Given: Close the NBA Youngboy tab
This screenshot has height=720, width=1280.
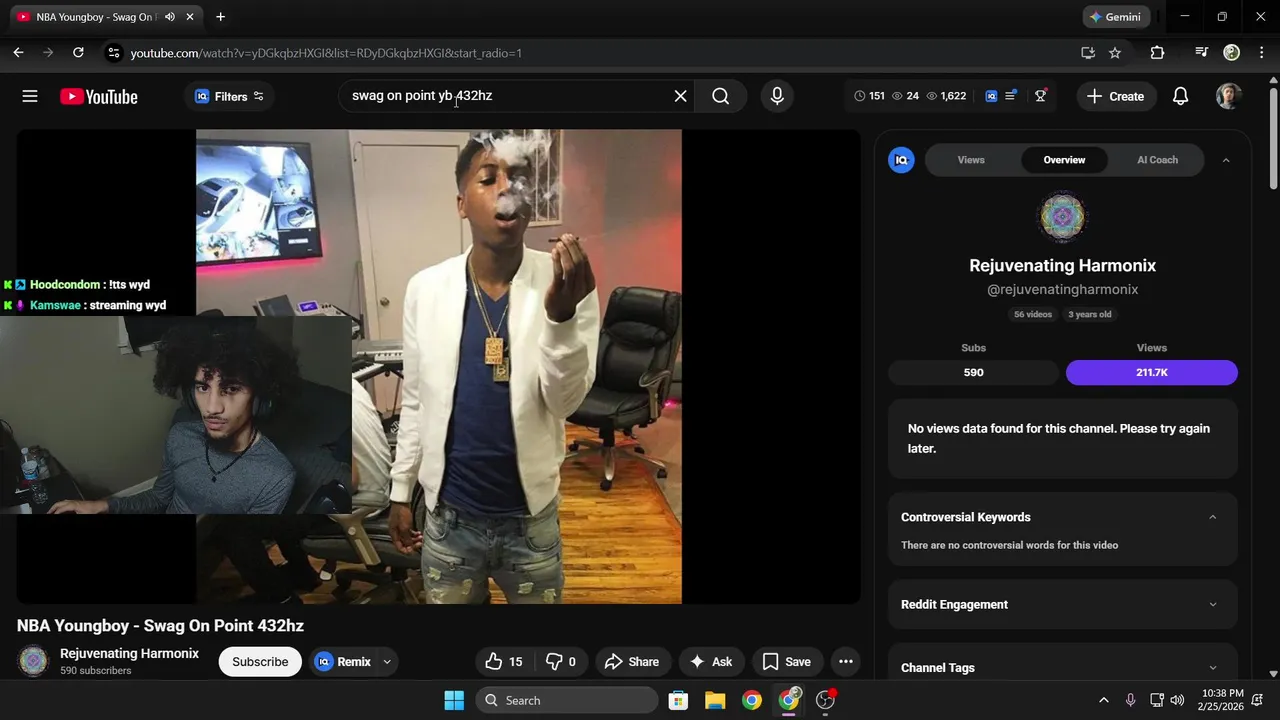Looking at the screenshot, I should (x=190, y=17).
